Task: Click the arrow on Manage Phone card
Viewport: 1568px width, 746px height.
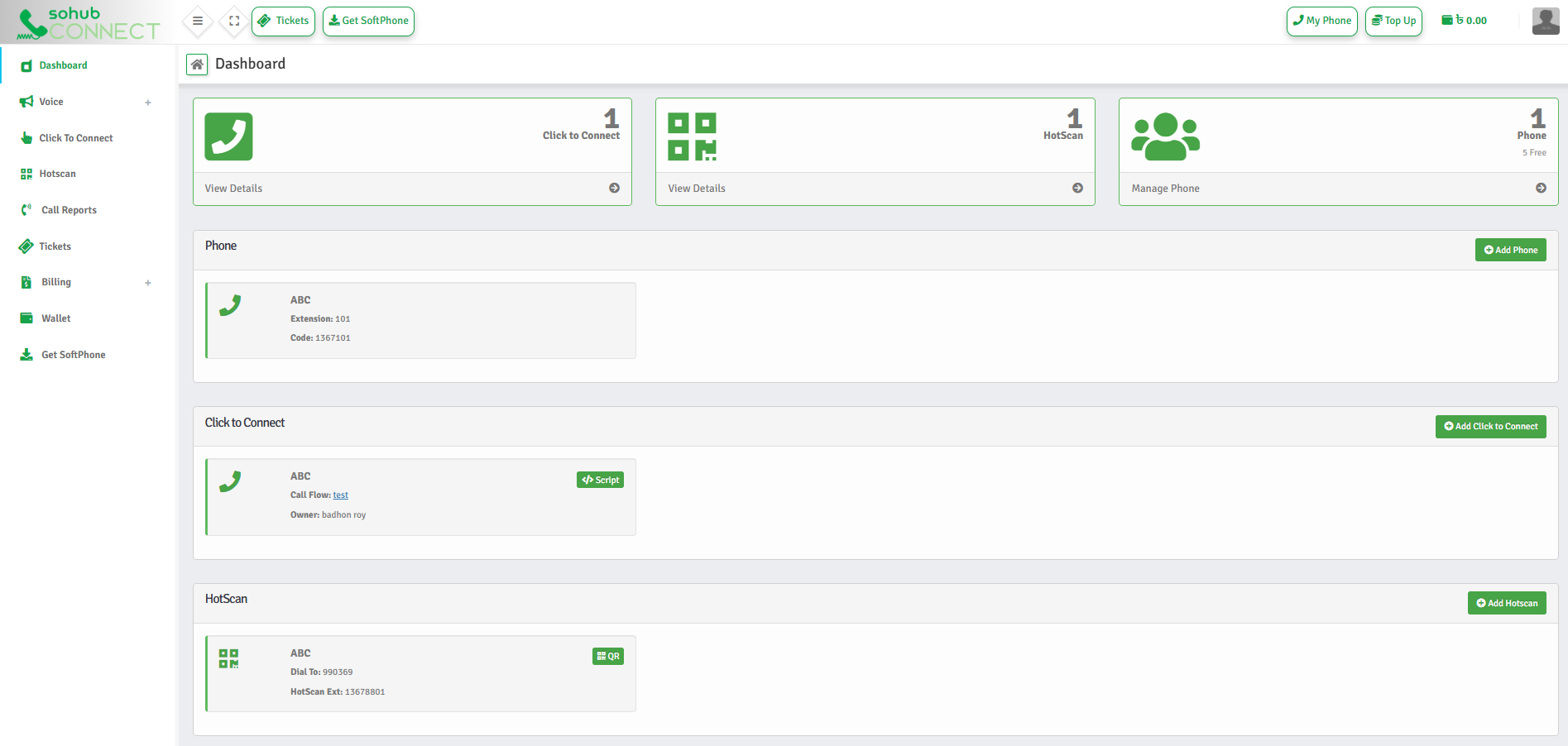Action: click(x=1541, y=188)
